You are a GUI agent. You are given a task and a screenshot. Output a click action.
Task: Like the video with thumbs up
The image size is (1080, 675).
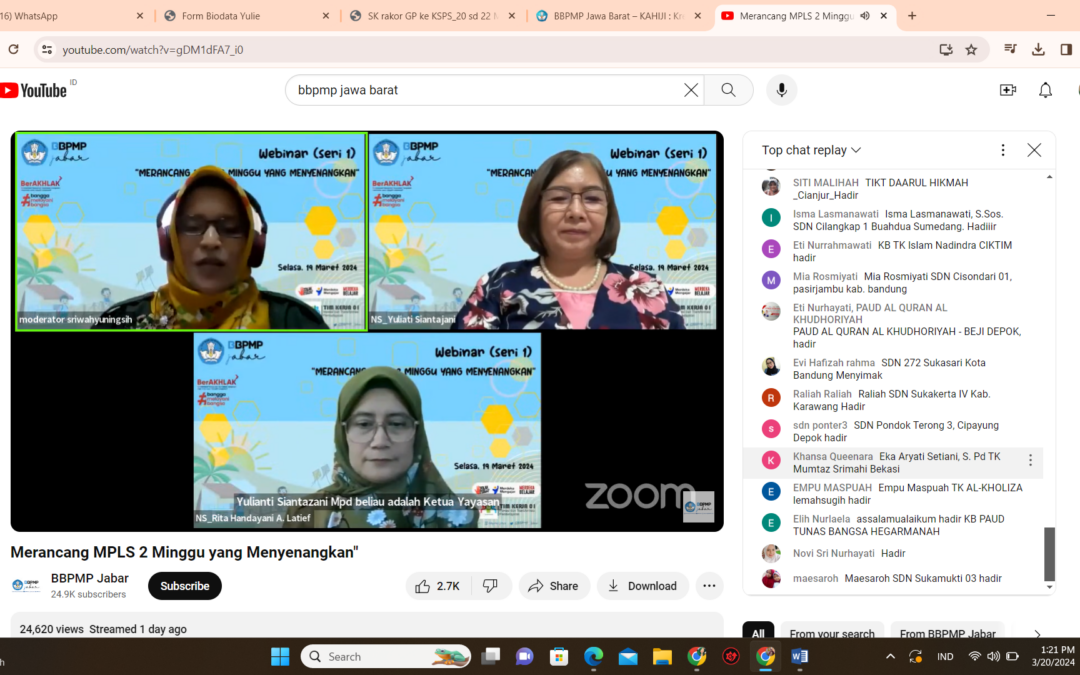point(437,586)
